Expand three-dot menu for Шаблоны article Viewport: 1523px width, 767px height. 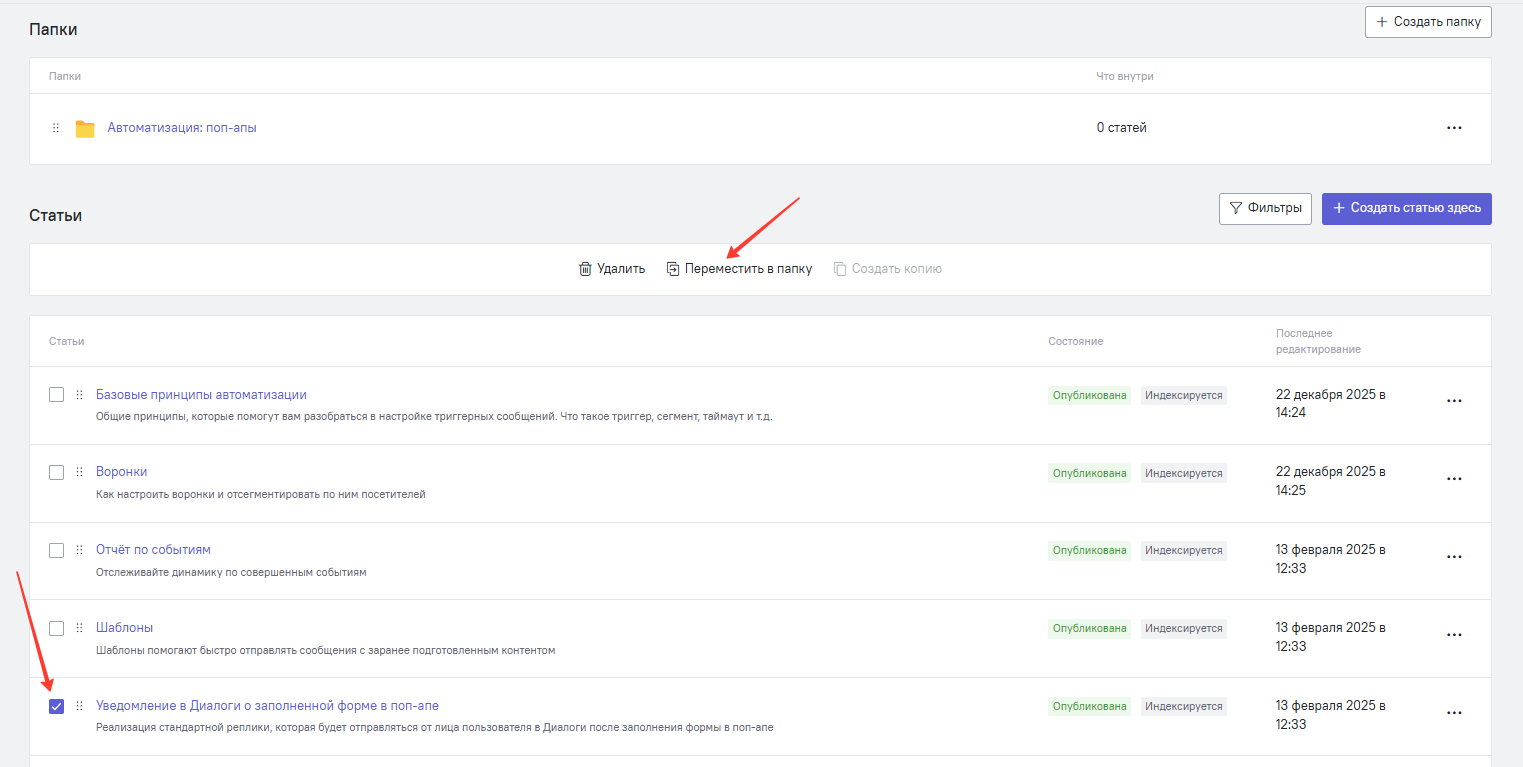1454,635
